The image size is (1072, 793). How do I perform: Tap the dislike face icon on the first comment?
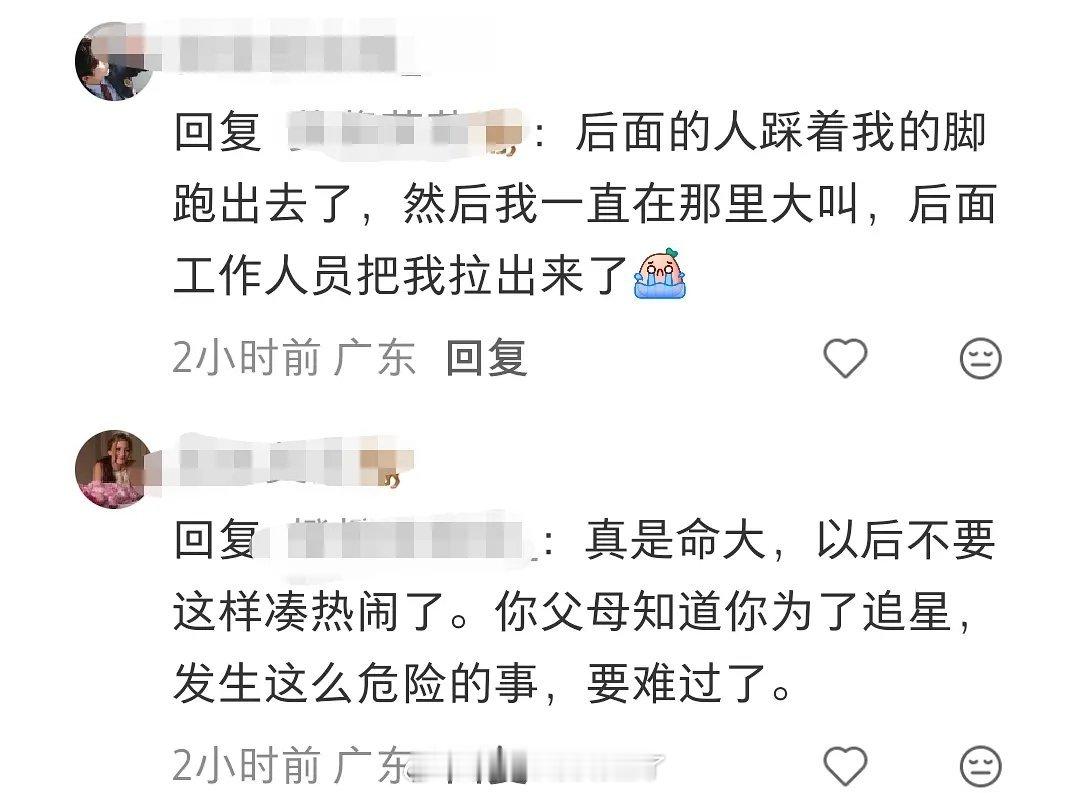pyautogui.click(x=980, y=358)
